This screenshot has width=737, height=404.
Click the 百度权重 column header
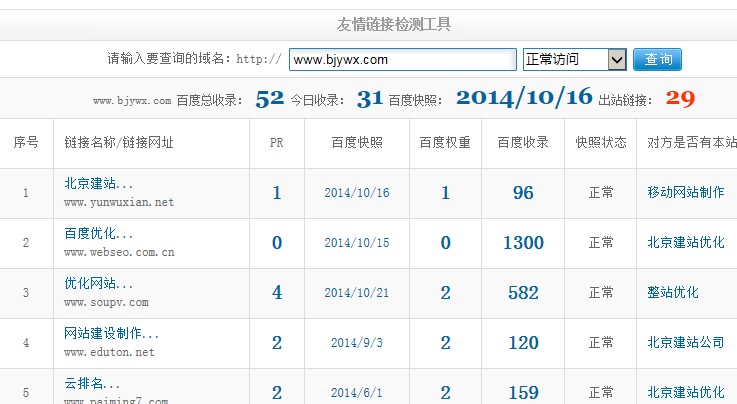click(x=445, y=143)
